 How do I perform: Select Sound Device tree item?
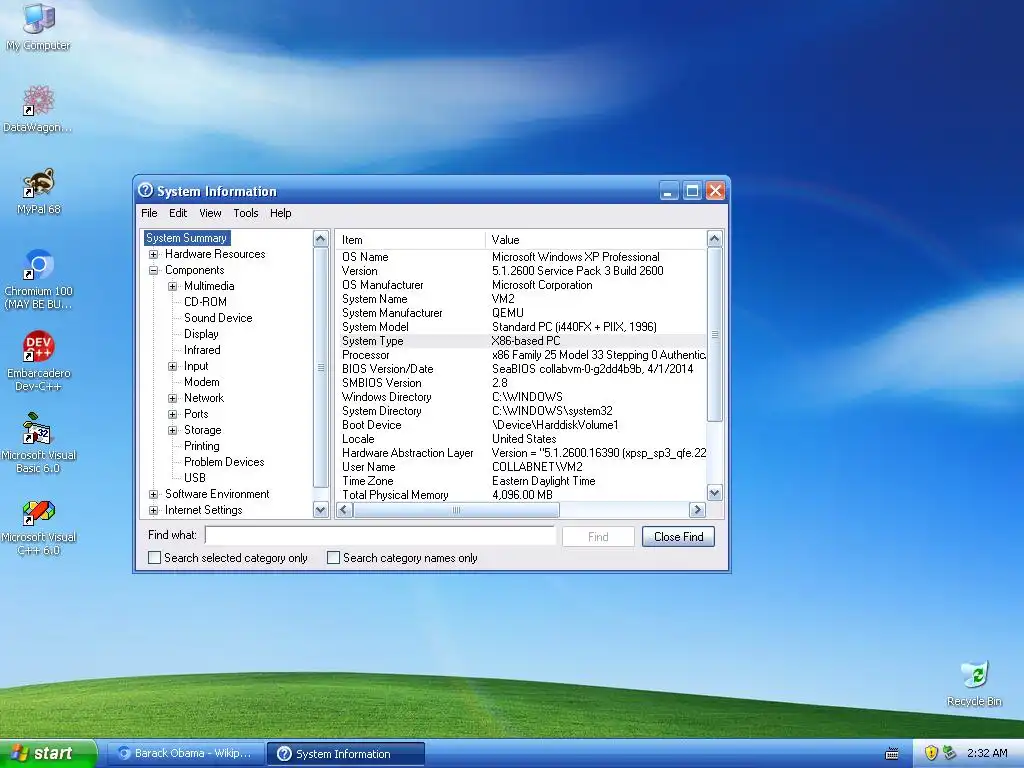218,318
